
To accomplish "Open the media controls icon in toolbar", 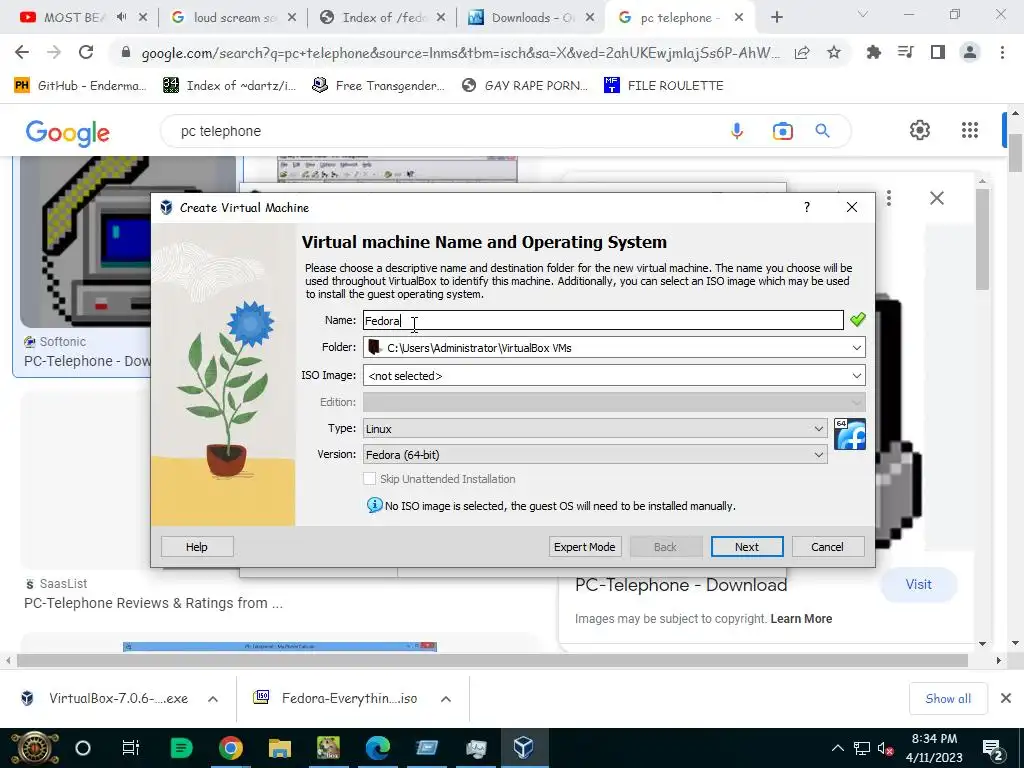I will (x=905, y=52).
